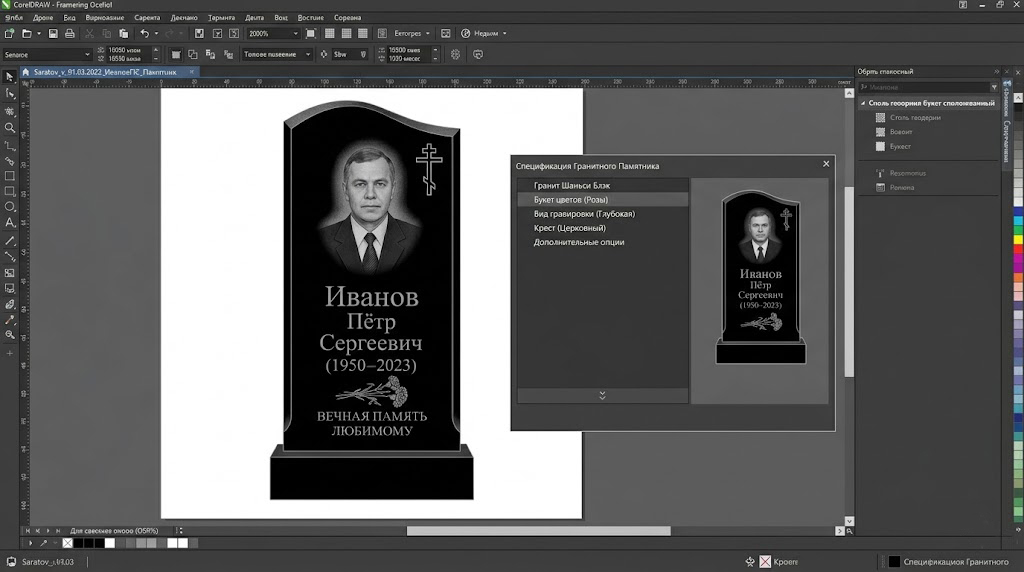Close the Спецификация Гранитного Памятника dialog
1024x572 pixels.
(826, 164)
